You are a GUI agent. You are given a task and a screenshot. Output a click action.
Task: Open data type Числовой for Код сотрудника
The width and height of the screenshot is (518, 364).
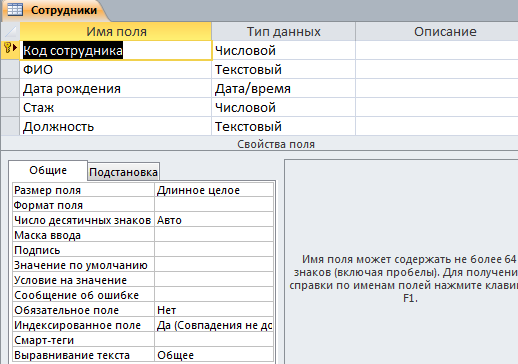[x=283, y=51]
